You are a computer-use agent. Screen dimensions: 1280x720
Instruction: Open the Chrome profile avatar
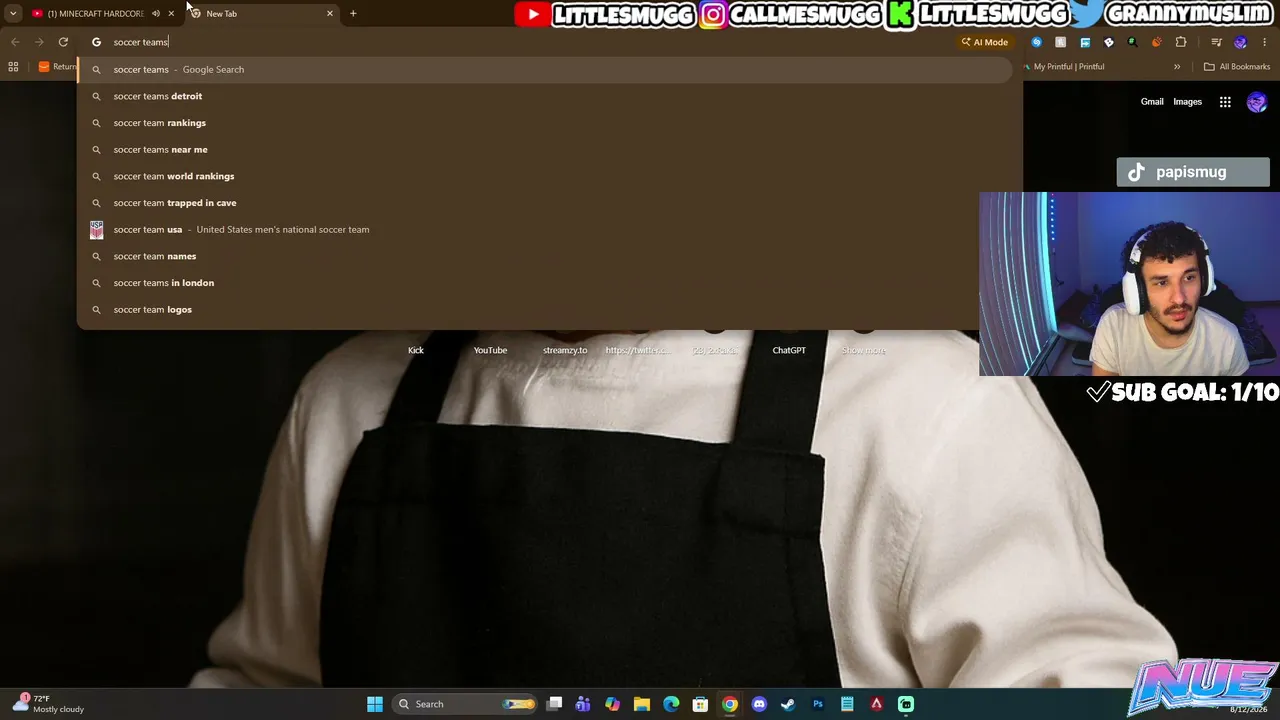point(1241,42)
